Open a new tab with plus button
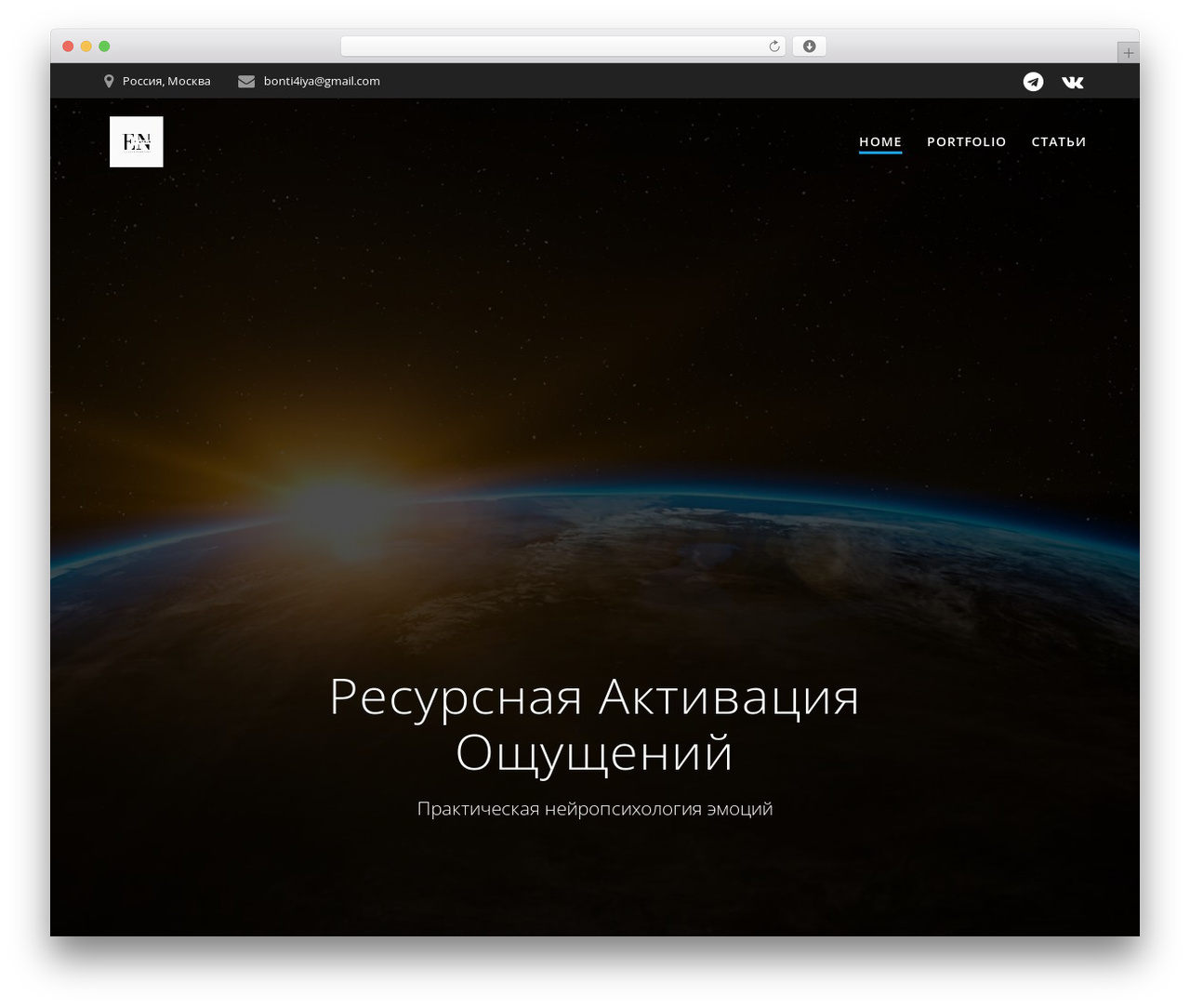 1128,53
